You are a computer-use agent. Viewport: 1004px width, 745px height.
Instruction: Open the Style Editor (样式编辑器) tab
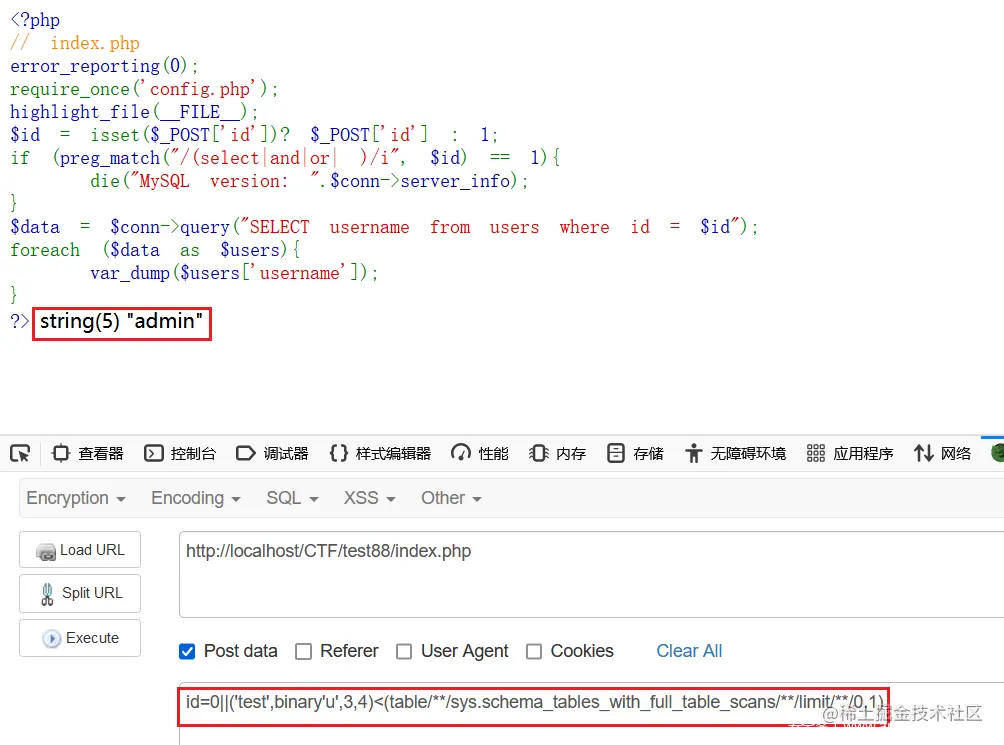(380, 454)
